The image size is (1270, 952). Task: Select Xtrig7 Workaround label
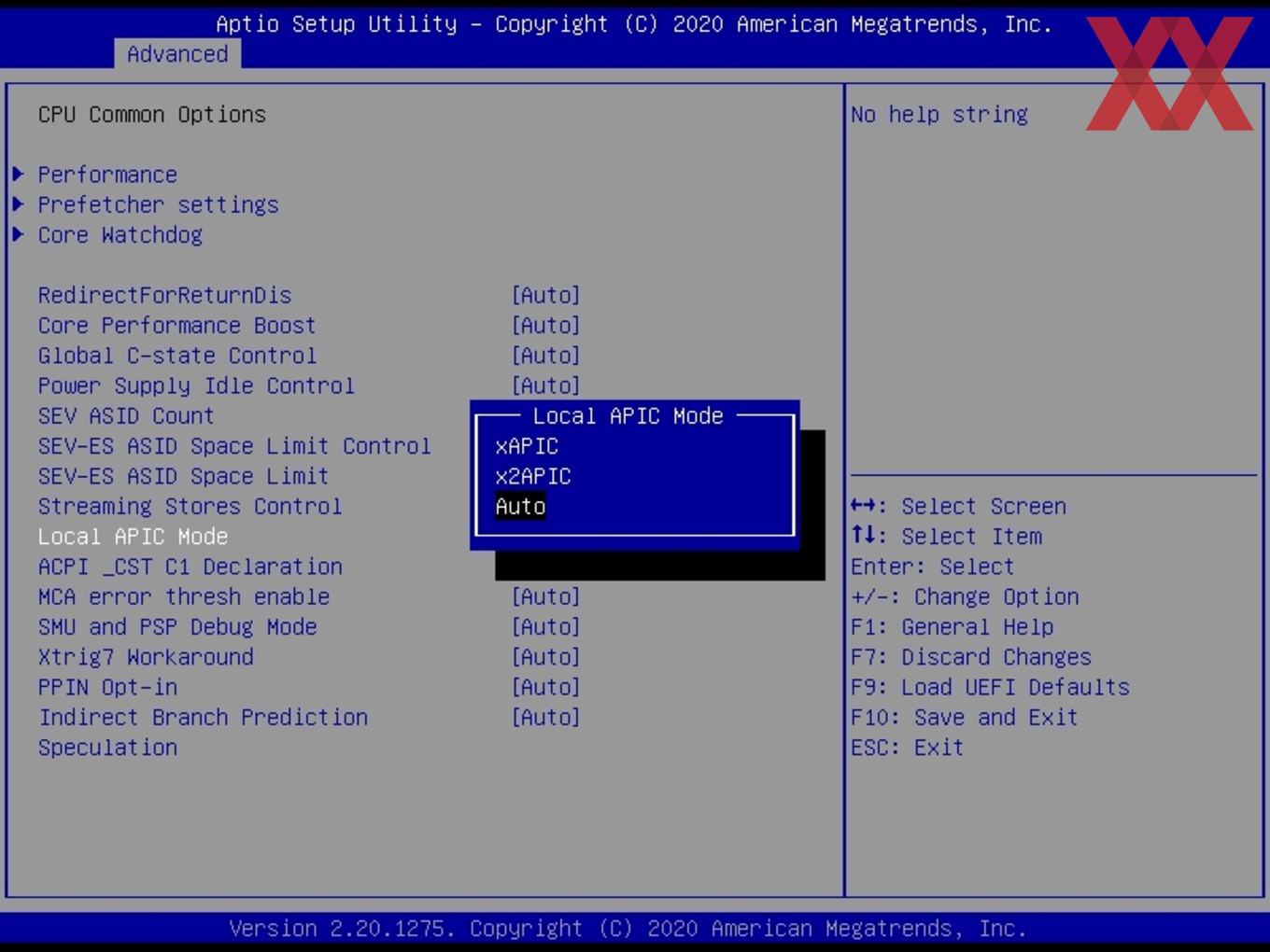[x=146, y=657]
